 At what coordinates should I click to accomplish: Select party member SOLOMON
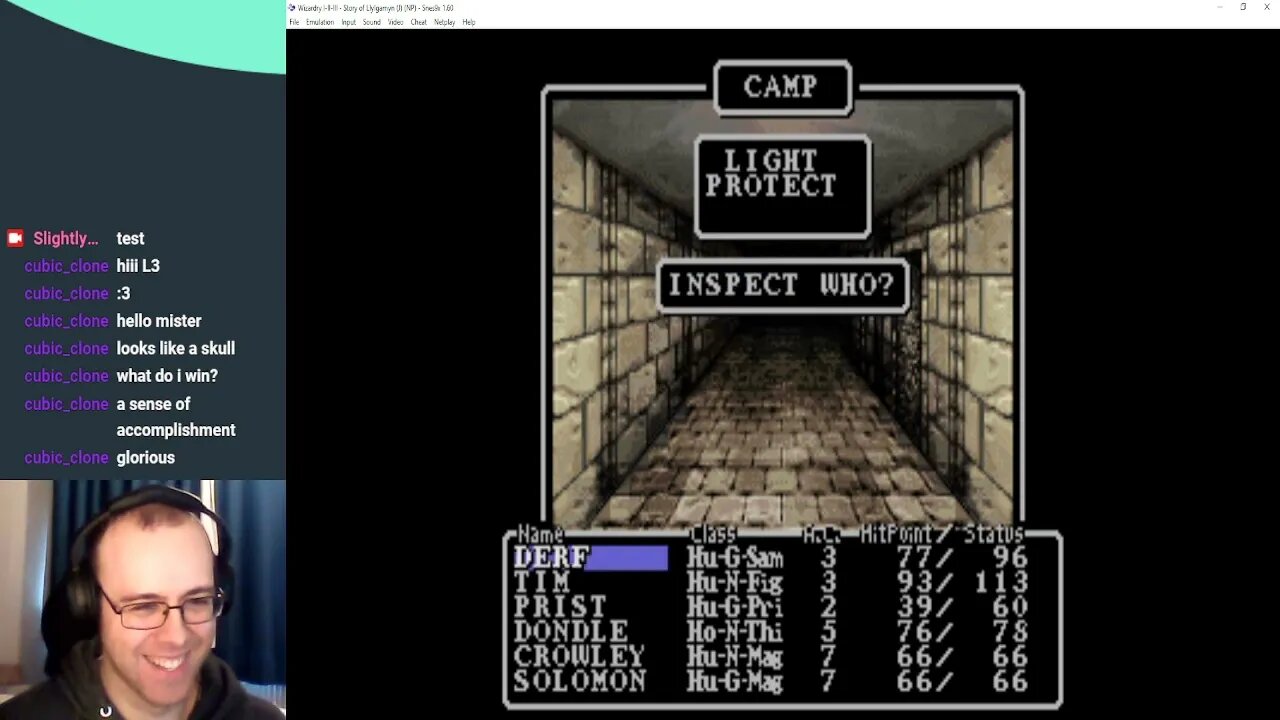coord(580,682)
